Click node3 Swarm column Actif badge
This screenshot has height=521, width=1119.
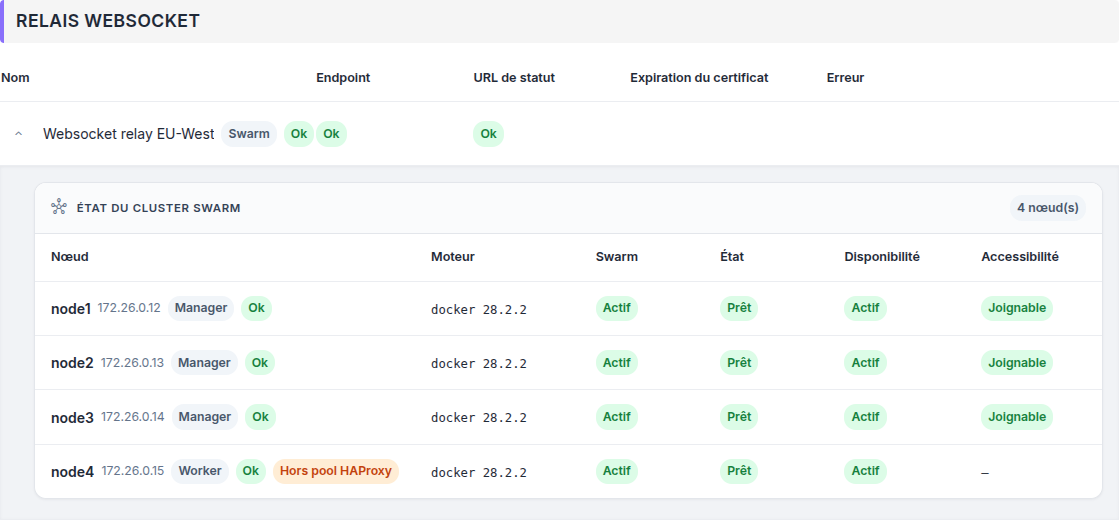point(617,417)
